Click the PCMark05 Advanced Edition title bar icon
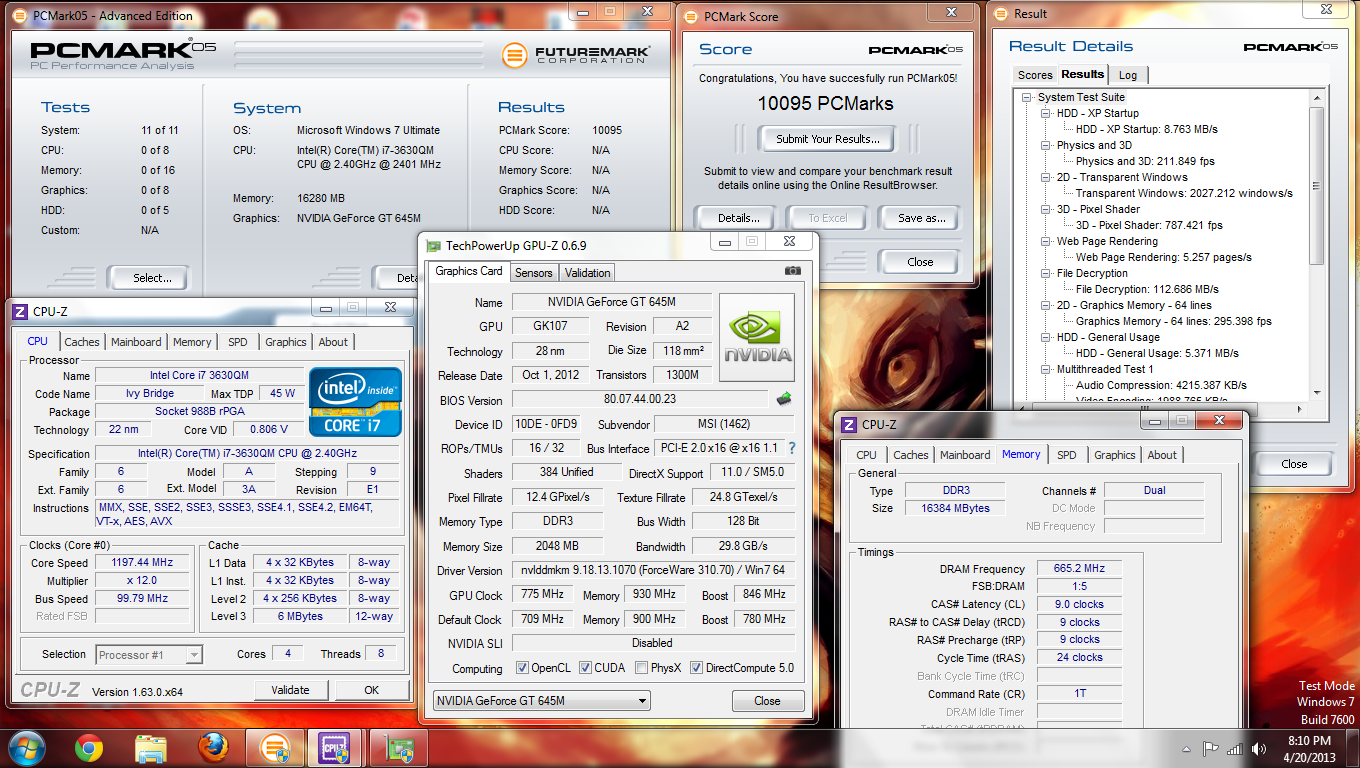1360x768 pixels. pyautogui.click(x=20, y=15)
